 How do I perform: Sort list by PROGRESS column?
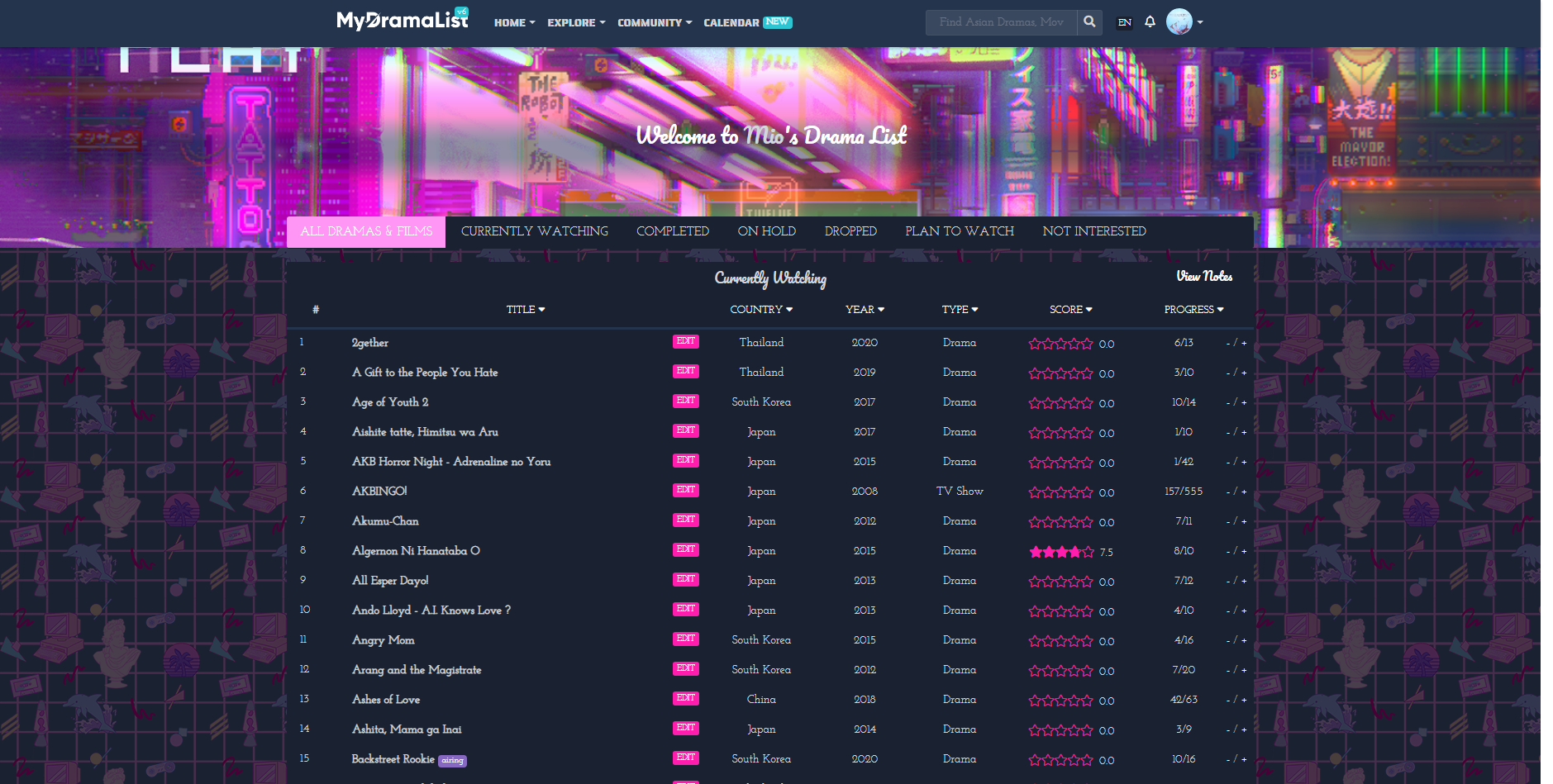(1193, 309)
